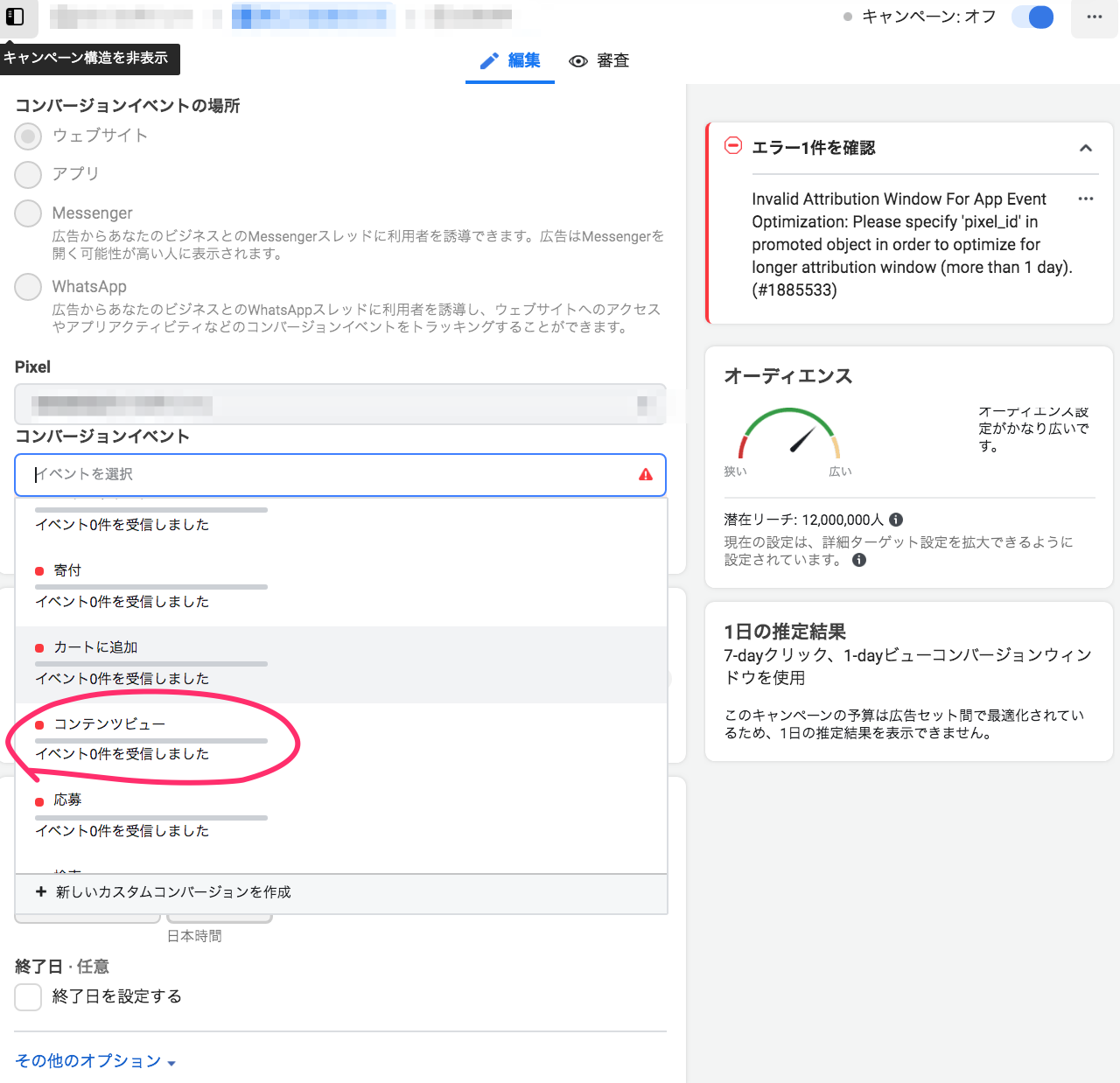The image size is (1120, 1083).
Task: Select the WhatsApp radio button
Action: point(28,287)
